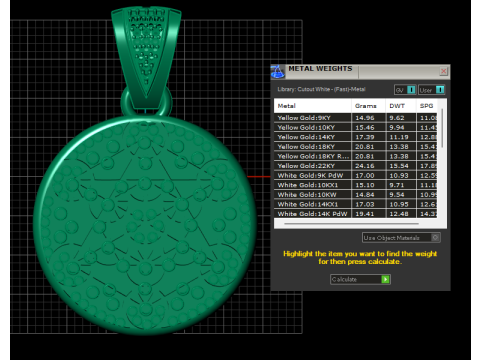Image resolution: width=480 pixels, height=360 pixels.
Task: Click the horizontal scrollbar under the metal table
Action: pyautogui.click(x=352, y=224)
